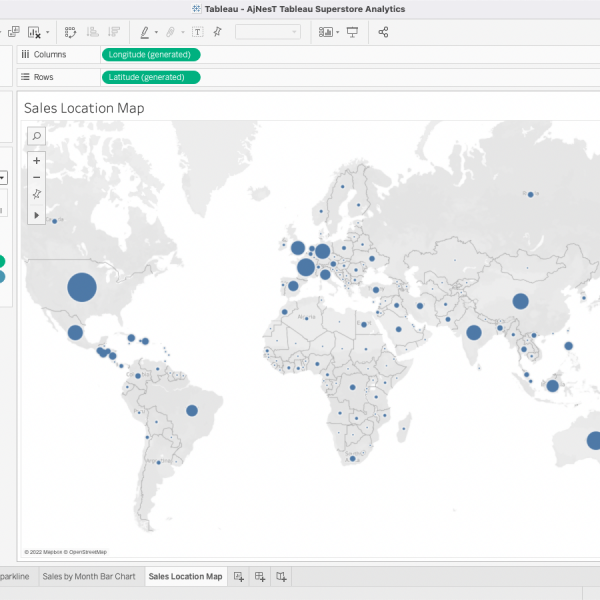This screenshot has height=600, width=600.
Task: Click the new story icon
Action: (x=282, y=577)
